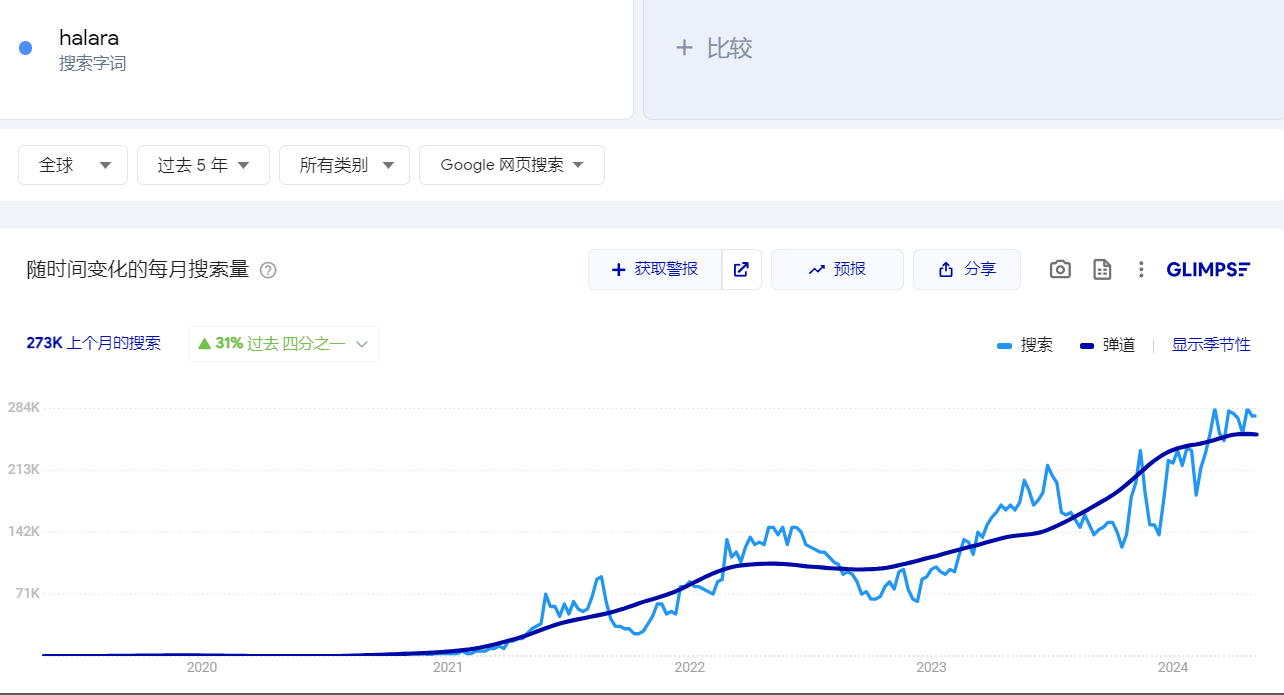1284x695 pixels.
Task: Click the help question mark icon
Action: [268, 270]
